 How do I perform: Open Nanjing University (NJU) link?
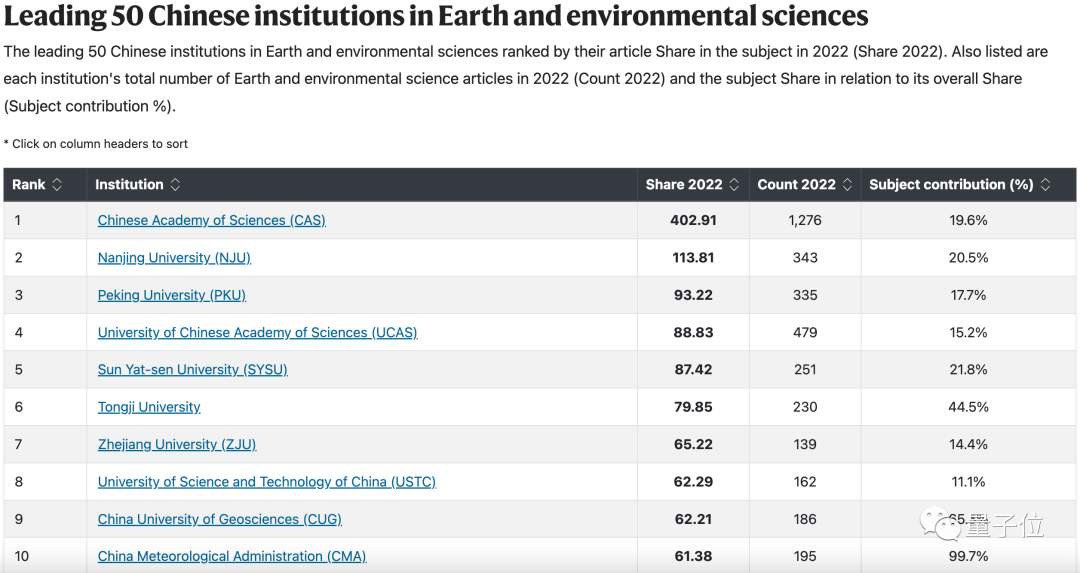pos(174,258)
